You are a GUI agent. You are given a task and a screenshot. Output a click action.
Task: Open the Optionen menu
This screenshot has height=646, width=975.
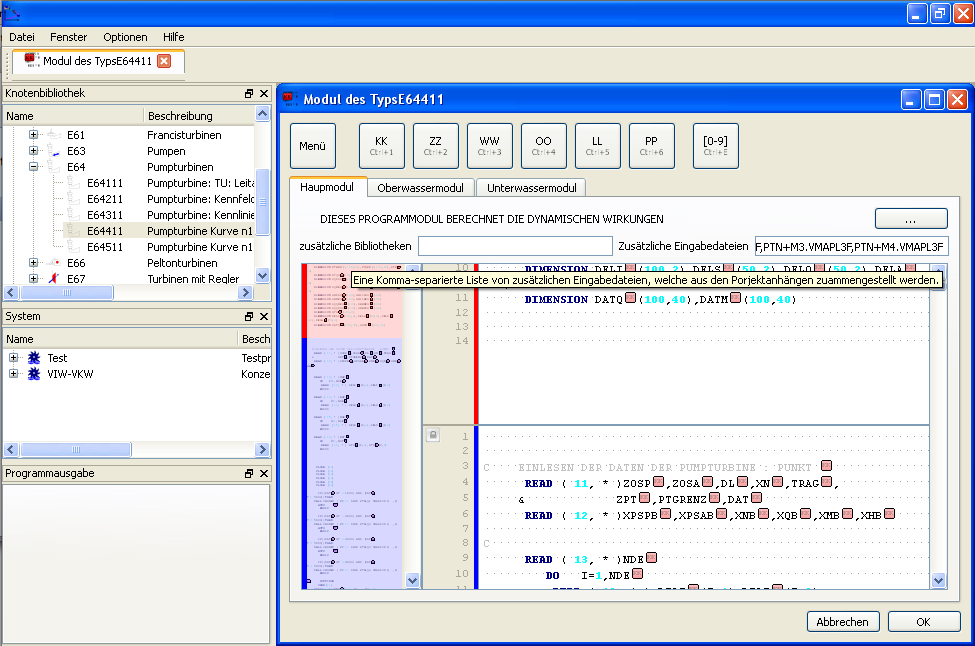[124, 36]
